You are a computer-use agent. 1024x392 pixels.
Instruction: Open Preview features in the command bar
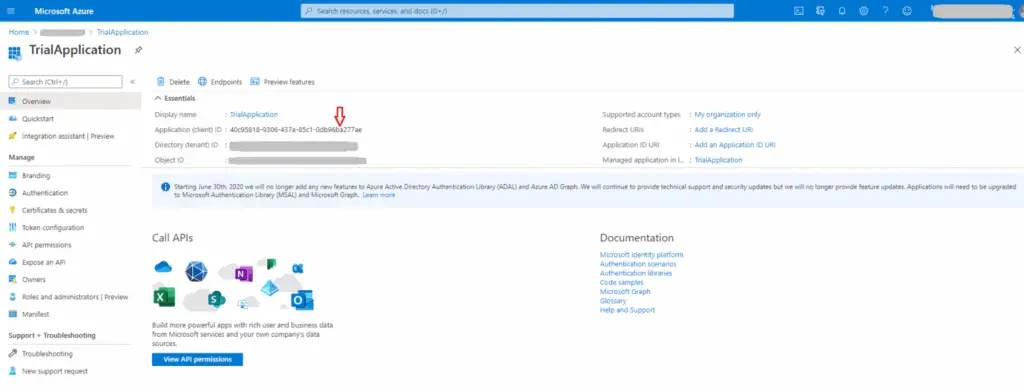[x=282, y=82]
